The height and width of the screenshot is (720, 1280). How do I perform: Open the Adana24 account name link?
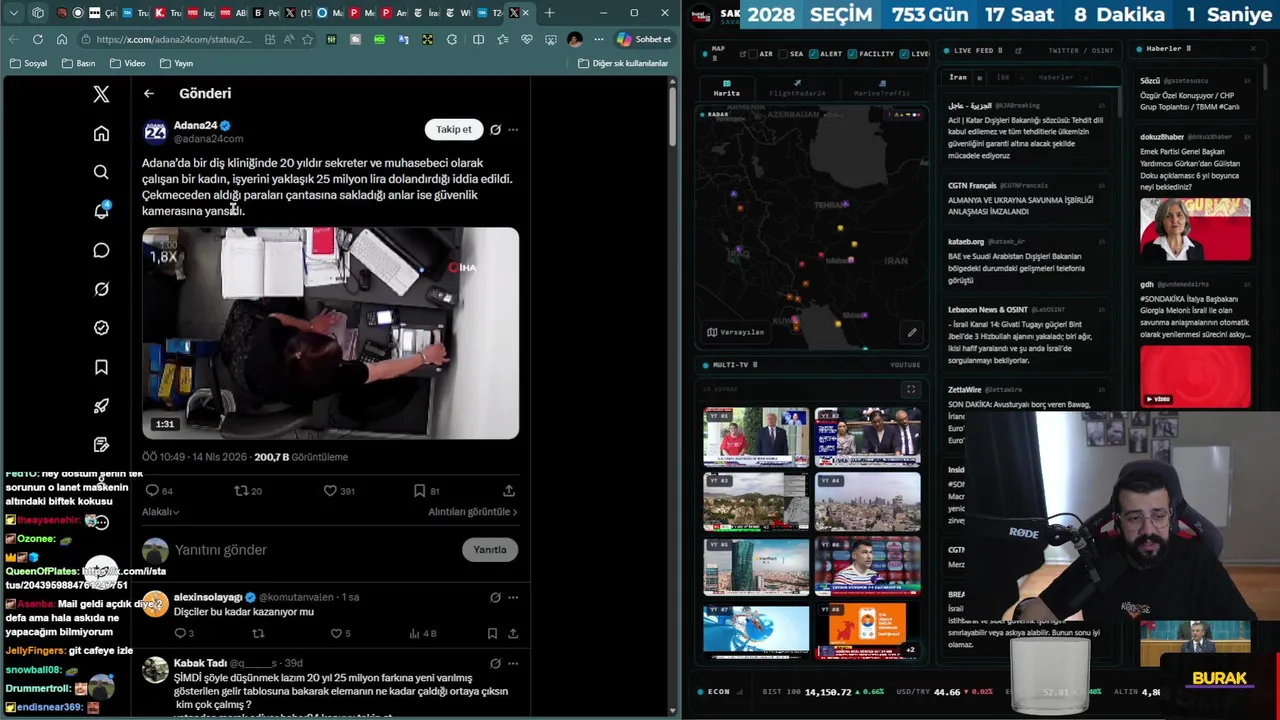point(195,125)
